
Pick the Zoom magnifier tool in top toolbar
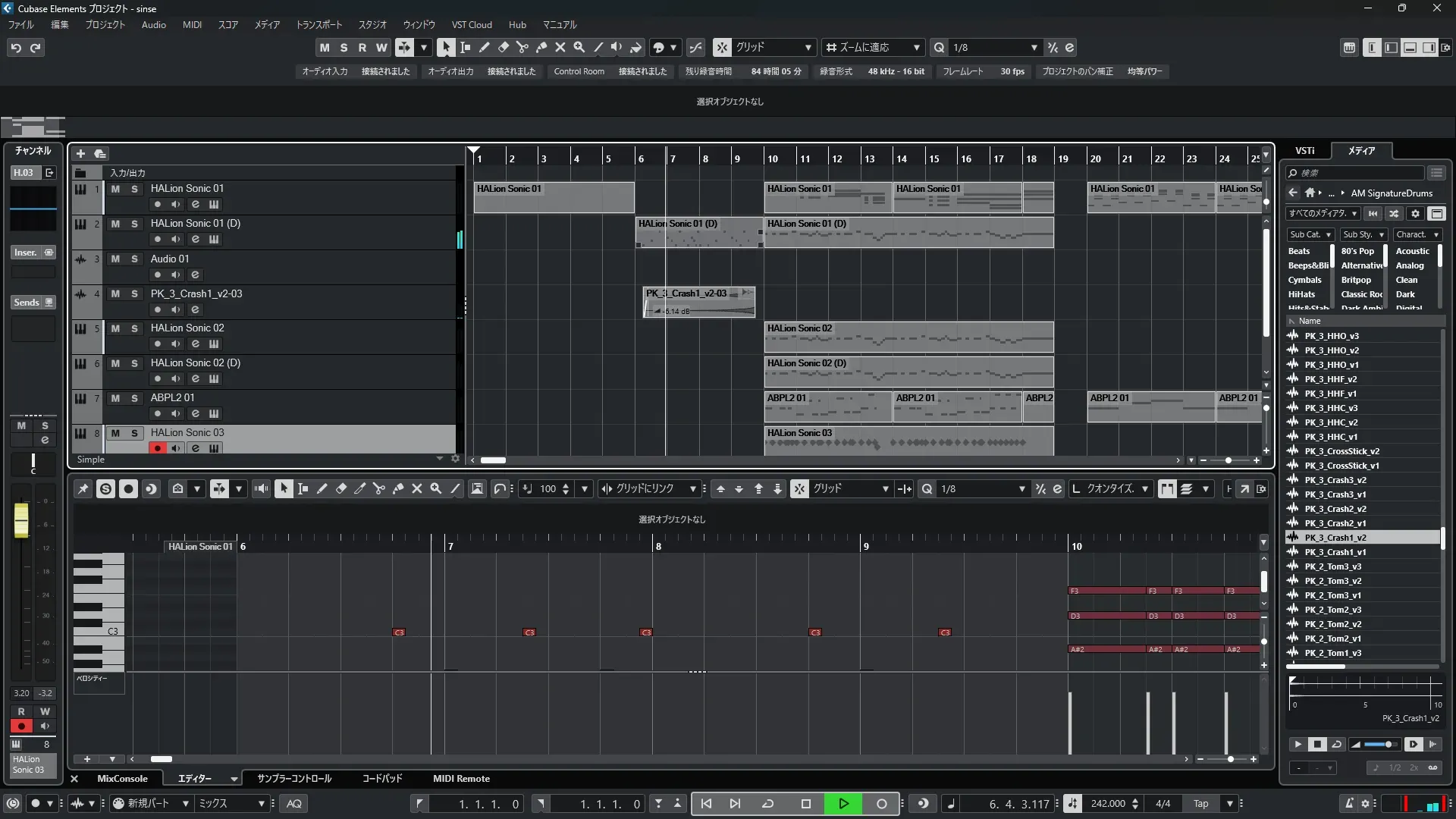tap(579, 47)
